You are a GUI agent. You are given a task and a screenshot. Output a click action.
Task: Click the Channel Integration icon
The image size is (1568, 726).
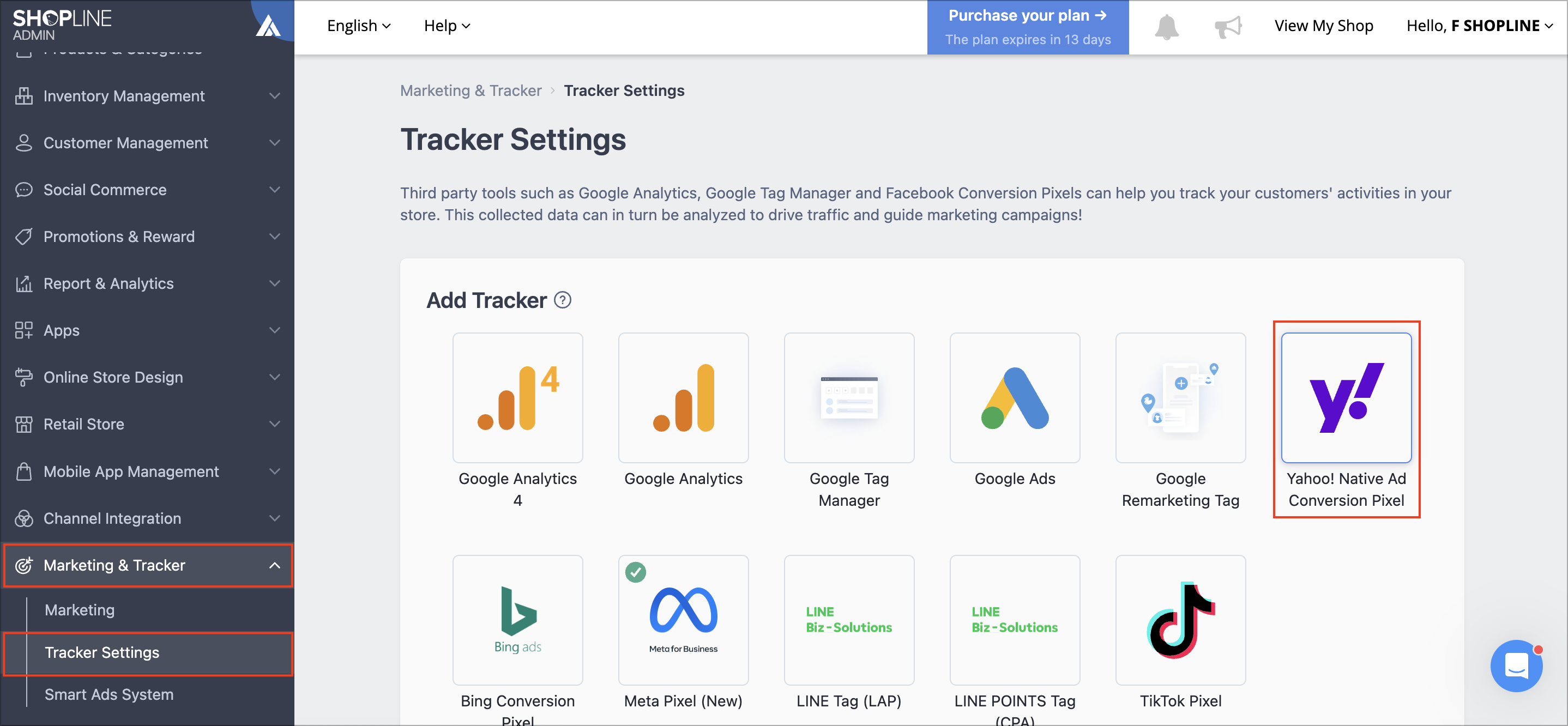point(24,518)
